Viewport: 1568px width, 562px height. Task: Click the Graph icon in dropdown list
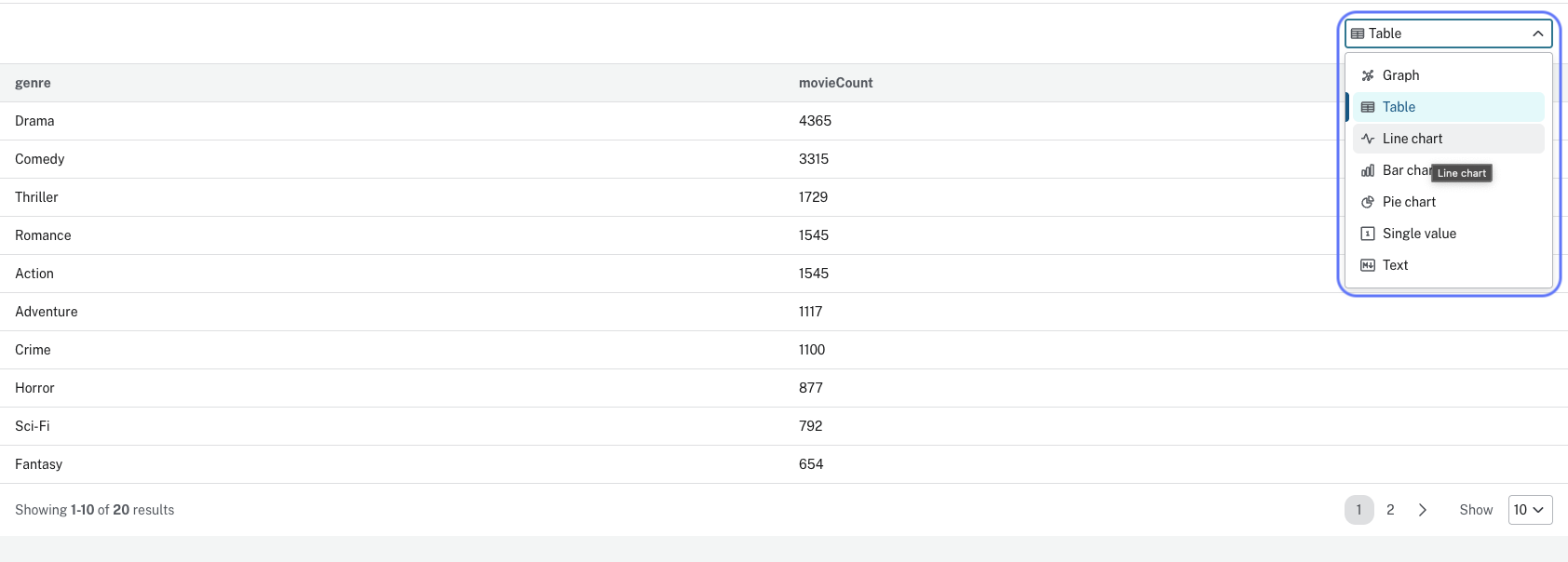(x=1367, y=75)
